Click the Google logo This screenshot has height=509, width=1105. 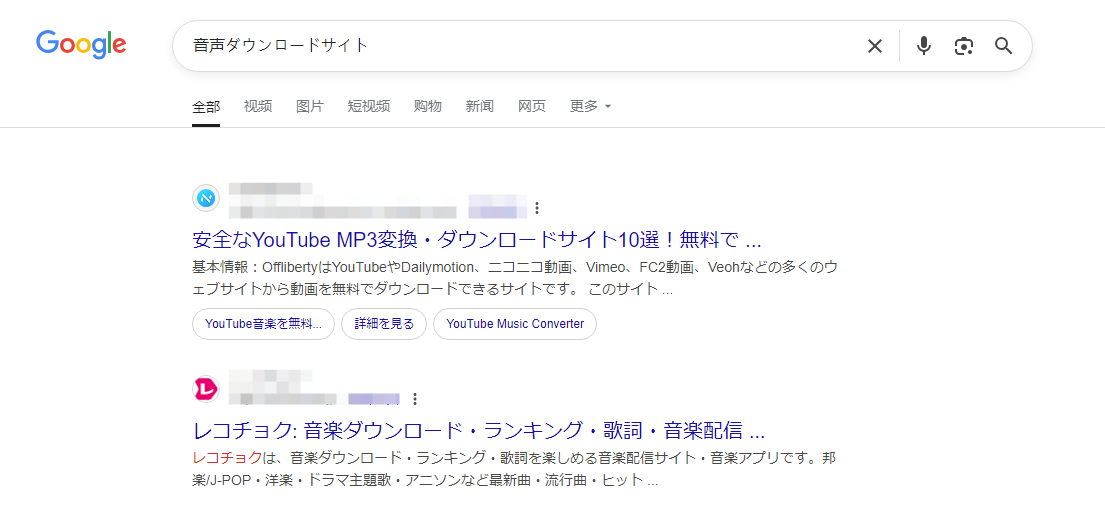click(x=81, y=45)
